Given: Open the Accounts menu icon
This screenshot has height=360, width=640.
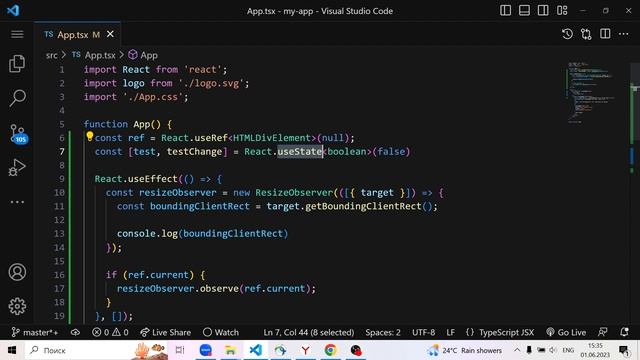Looking at the screenshot, I should tap(17, 272).
